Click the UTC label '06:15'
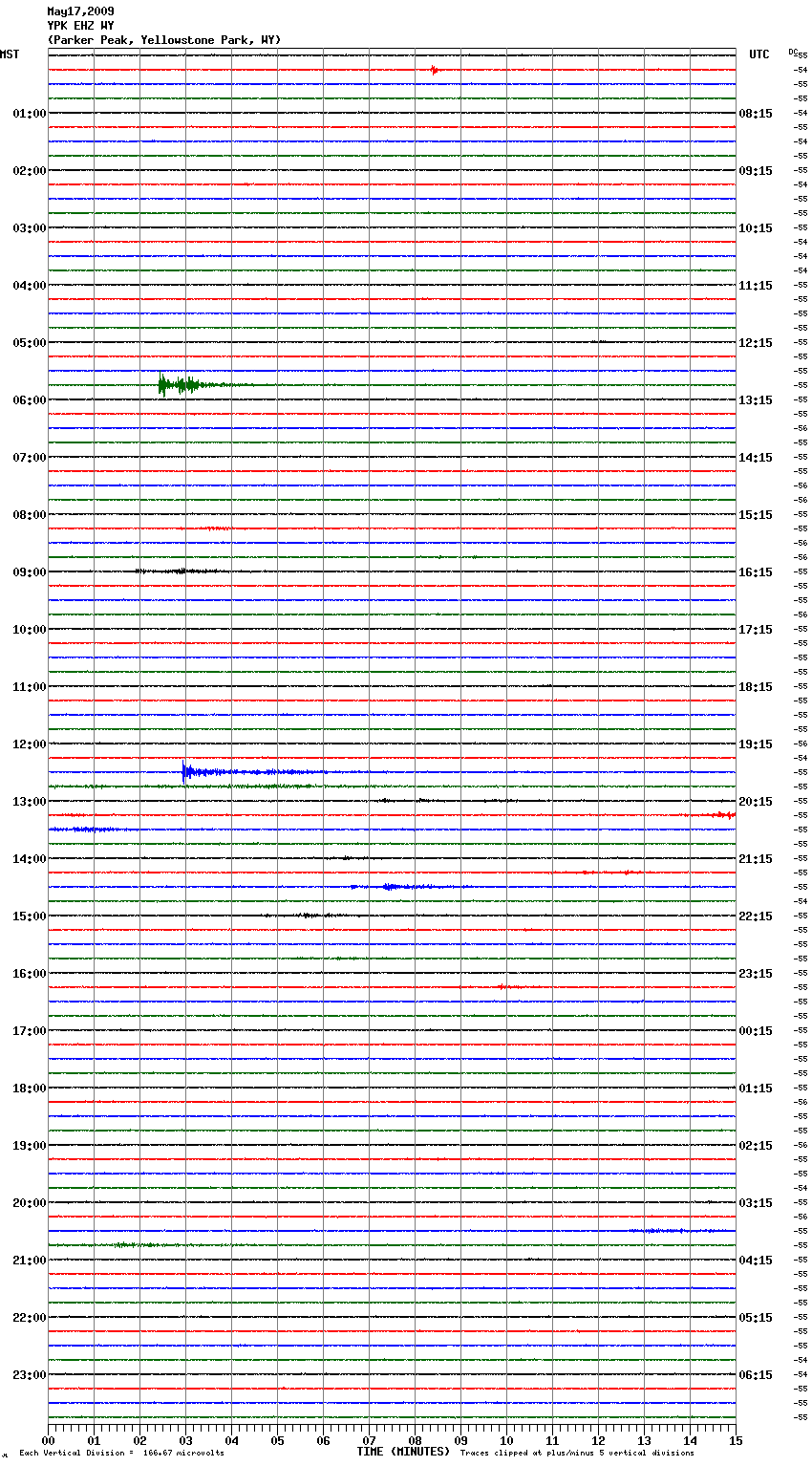812x1466 pixels. [756, 1375]
